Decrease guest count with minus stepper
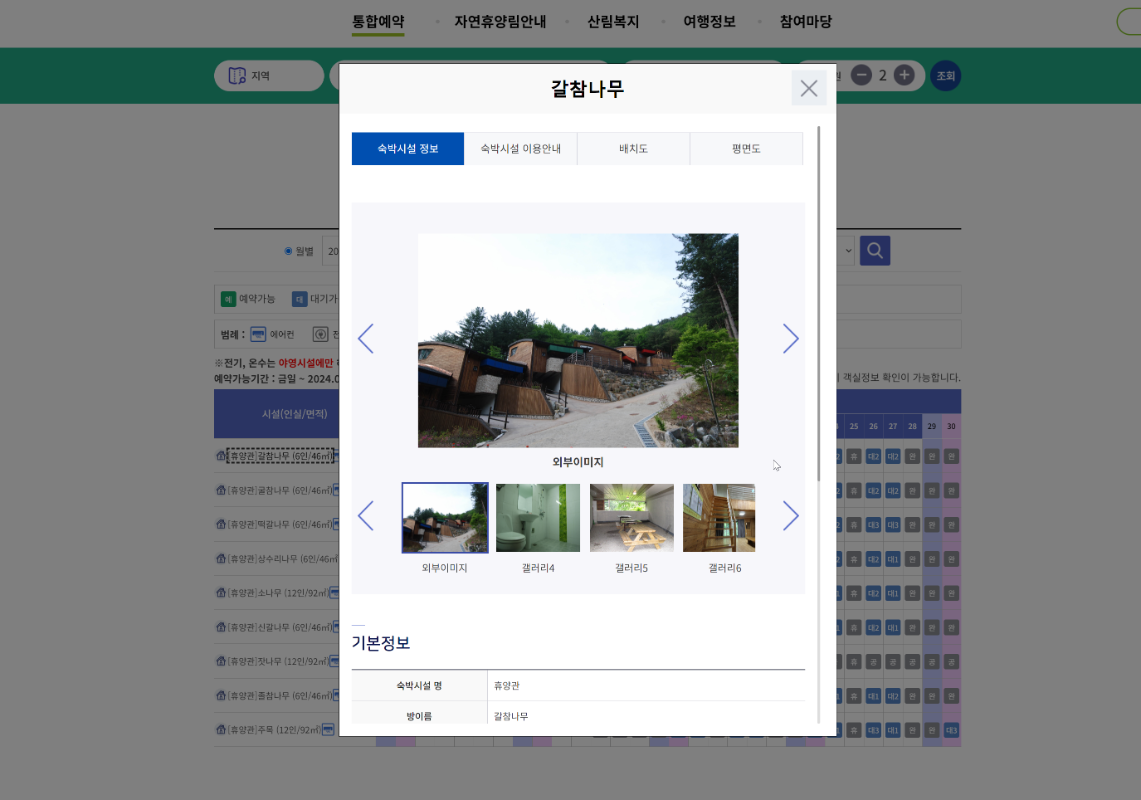Viewport: 1141px width, 800px height. pyautogui.click(x=861, y=75)
